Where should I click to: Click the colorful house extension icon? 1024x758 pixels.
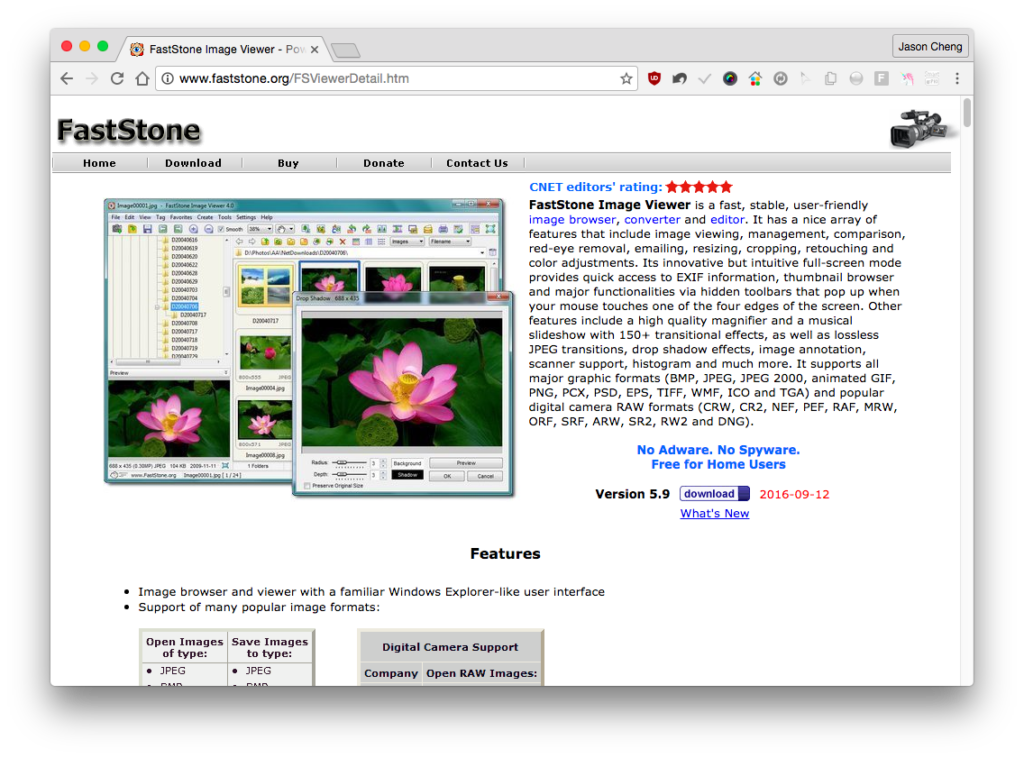click(755, 79)
